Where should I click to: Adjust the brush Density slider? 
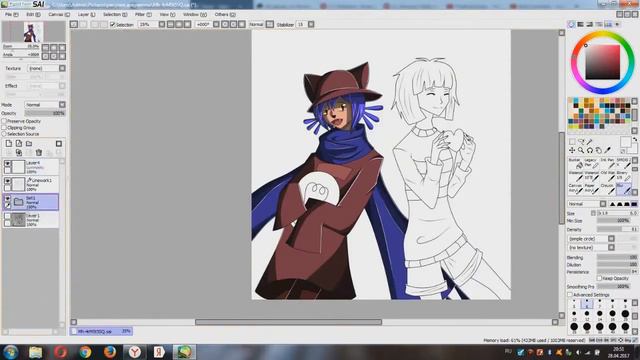point(617,230)
